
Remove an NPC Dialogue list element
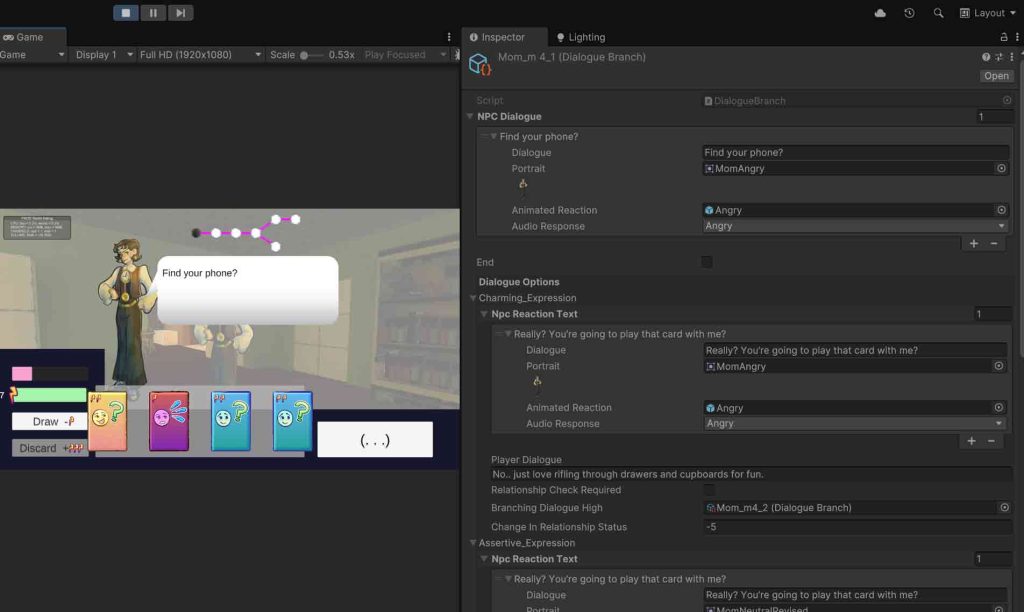click(x=993, y=244)
